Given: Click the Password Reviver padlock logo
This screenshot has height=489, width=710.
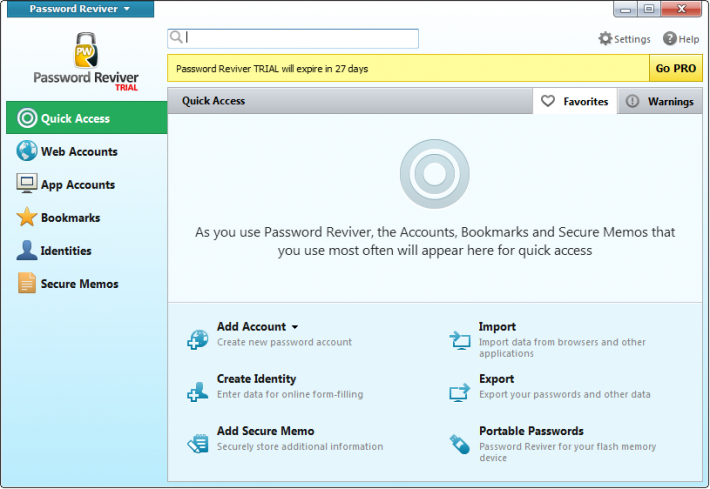Looking at the screenshot, I should click(x=86, y=50).
